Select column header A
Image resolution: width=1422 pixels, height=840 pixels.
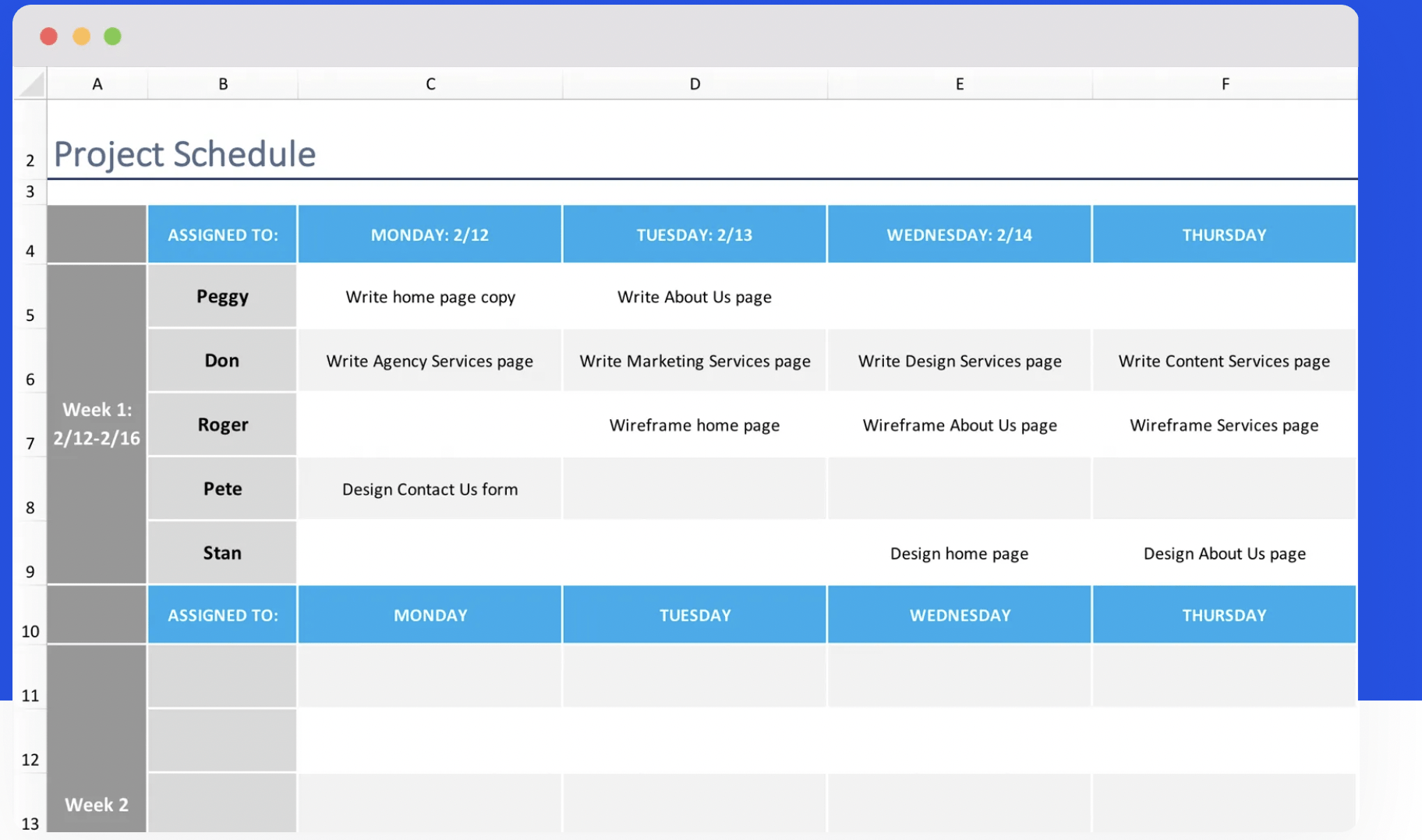tap(97, 83)
